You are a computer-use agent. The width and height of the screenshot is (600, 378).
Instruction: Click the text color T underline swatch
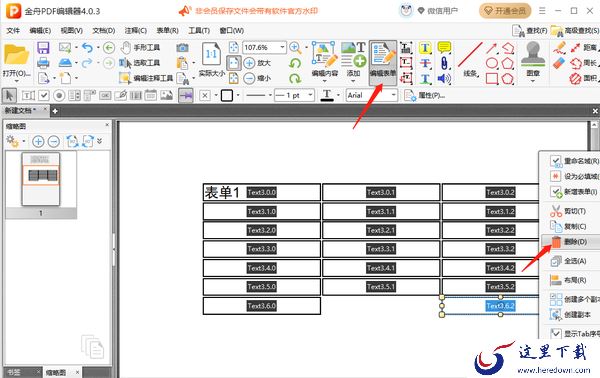[x=327, y=95]
